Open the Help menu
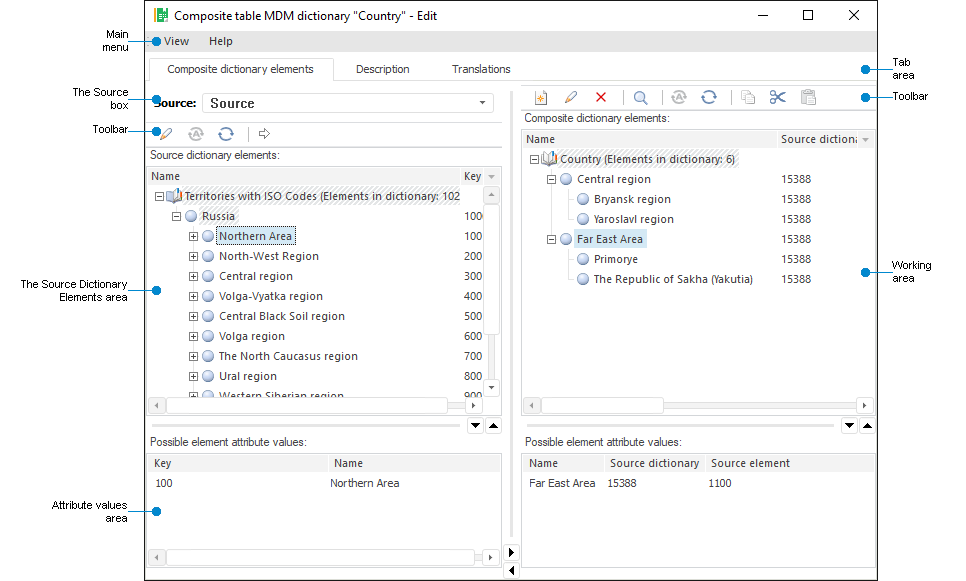966x581 pixels. 220,41
